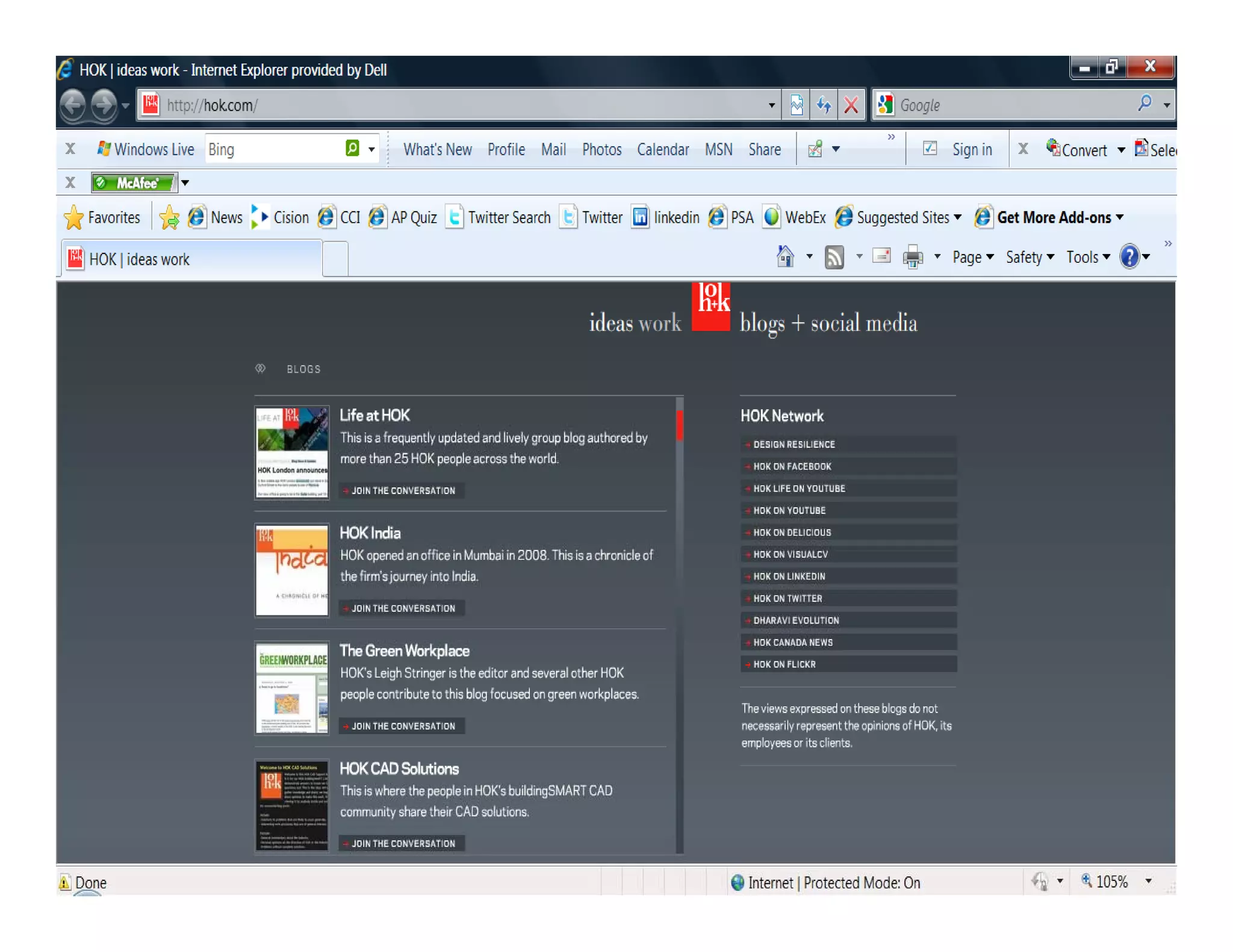The width and height of the screenshot is (1233, 952).
Task: Click the yellow warning icon beside Done
Action: (64, 882)
